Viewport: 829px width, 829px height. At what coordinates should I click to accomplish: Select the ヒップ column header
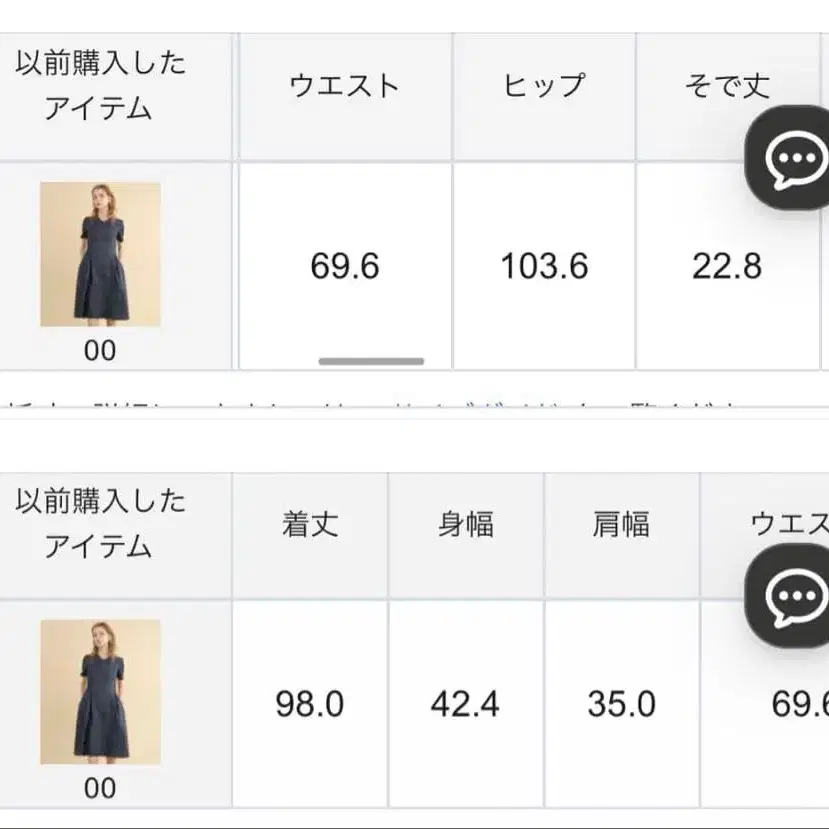[x=544, y=85]
